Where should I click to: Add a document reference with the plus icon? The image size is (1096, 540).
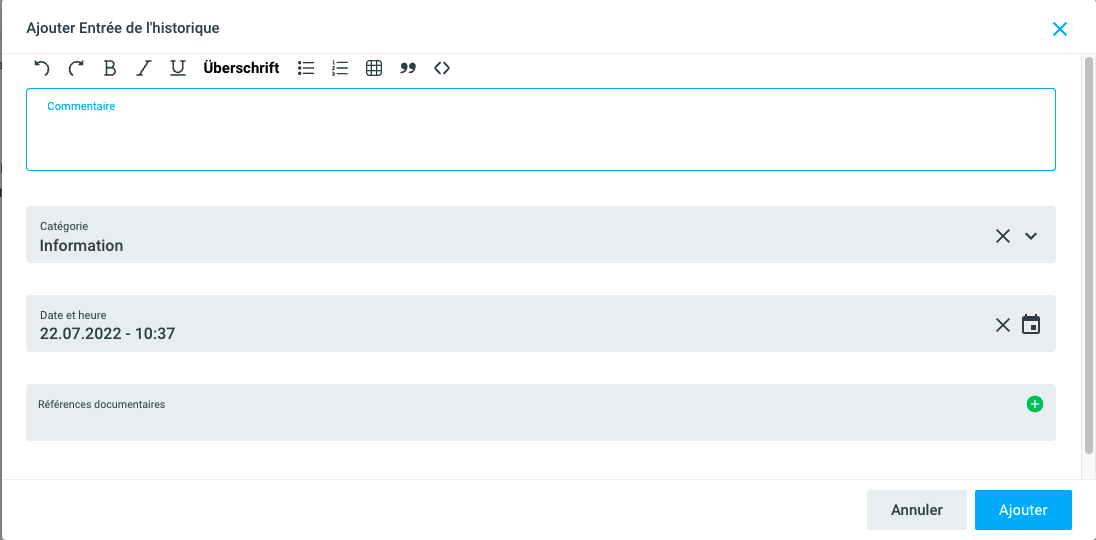[1035, 404]
